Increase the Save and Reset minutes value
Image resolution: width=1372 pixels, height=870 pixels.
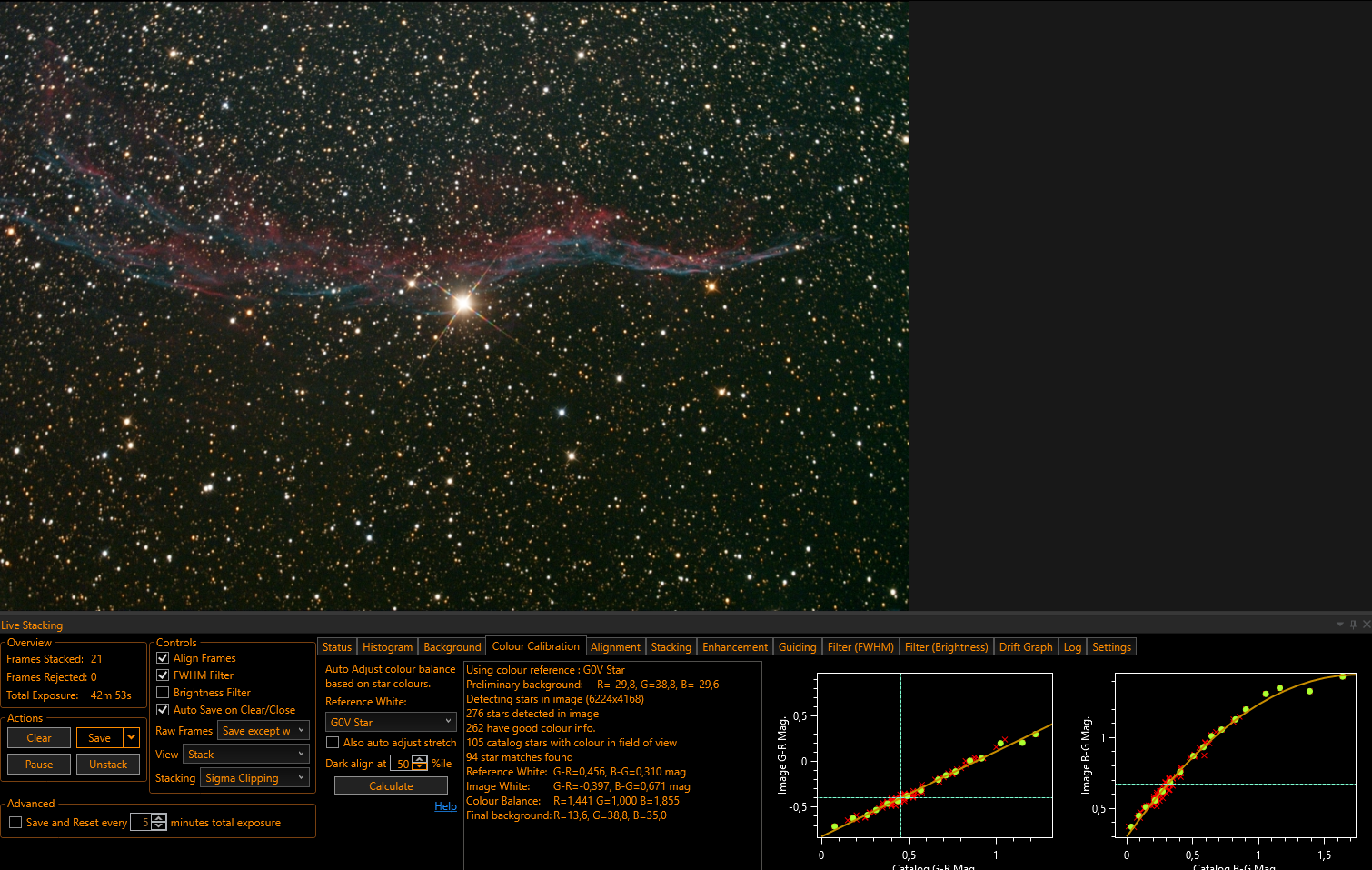159,818
